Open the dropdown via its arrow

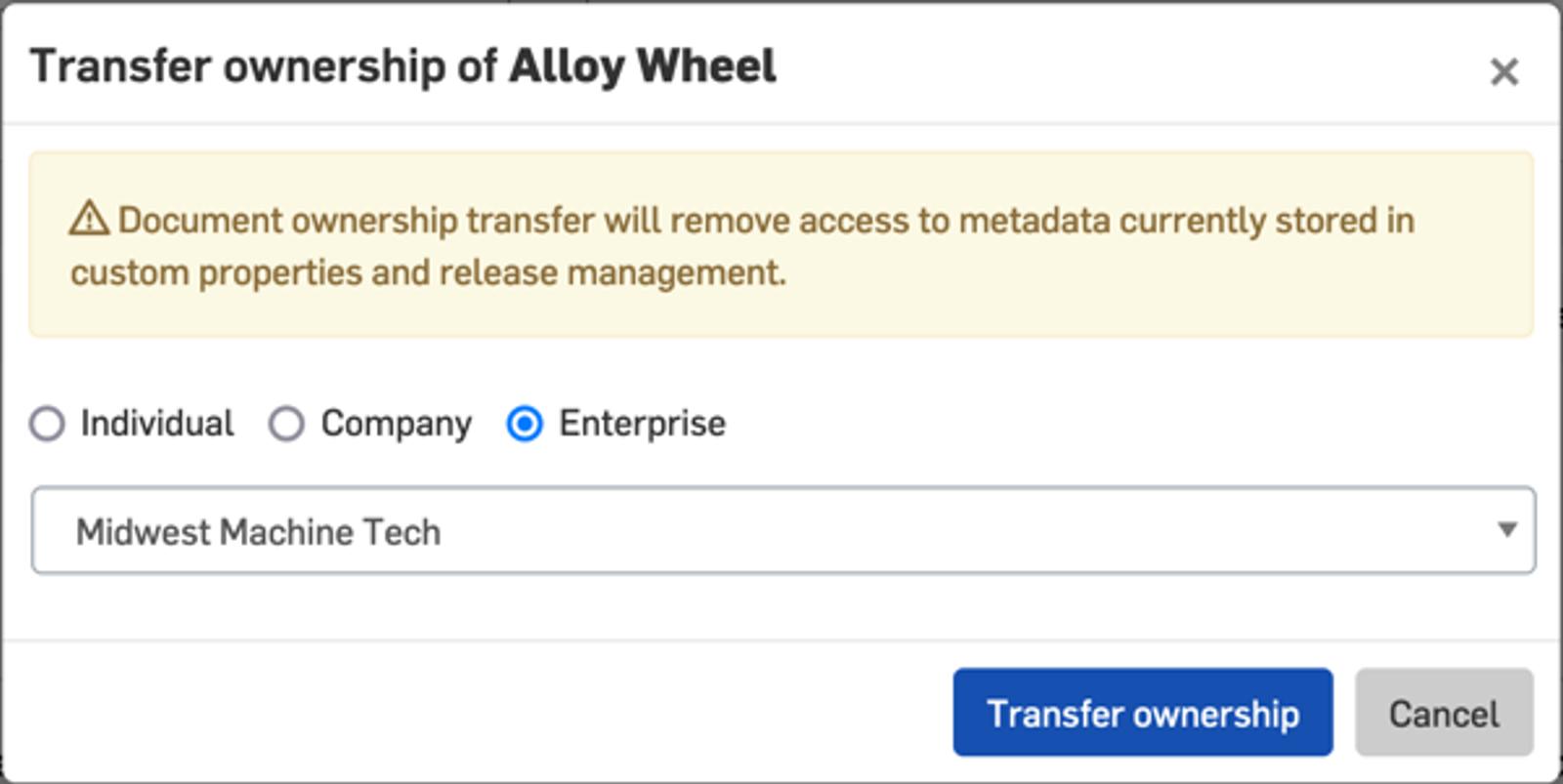point(1506,529)
